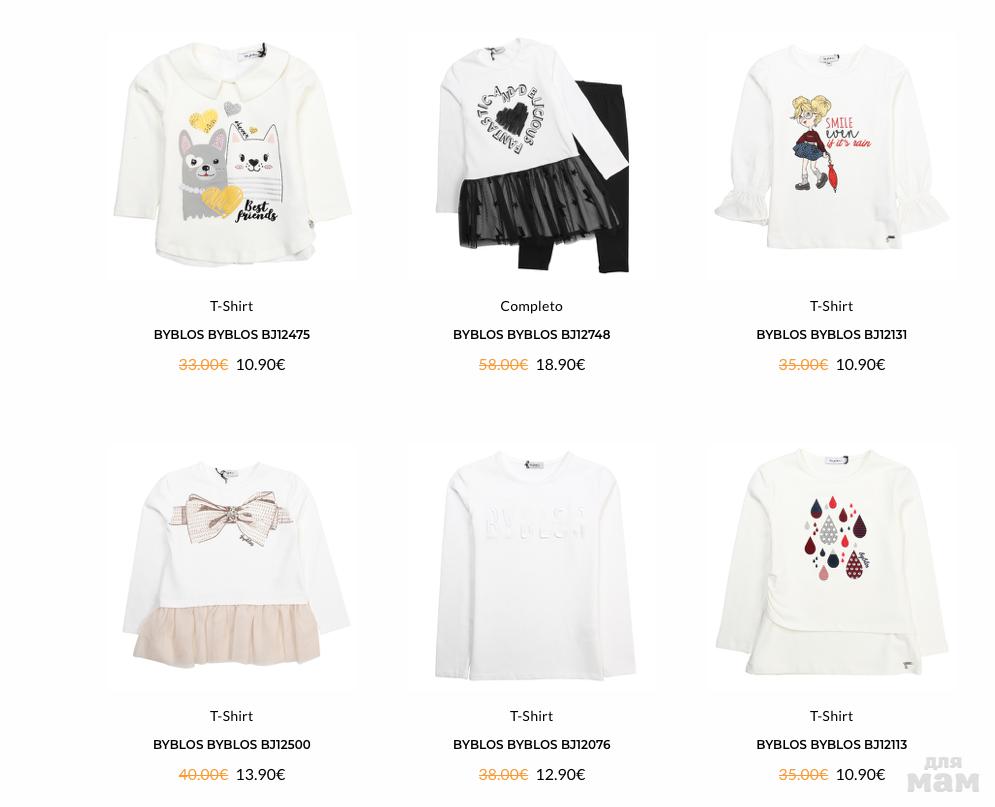Open the plain white embossed shirt image
This screenshot has width=995, height=807.
[x=532, y=565]
